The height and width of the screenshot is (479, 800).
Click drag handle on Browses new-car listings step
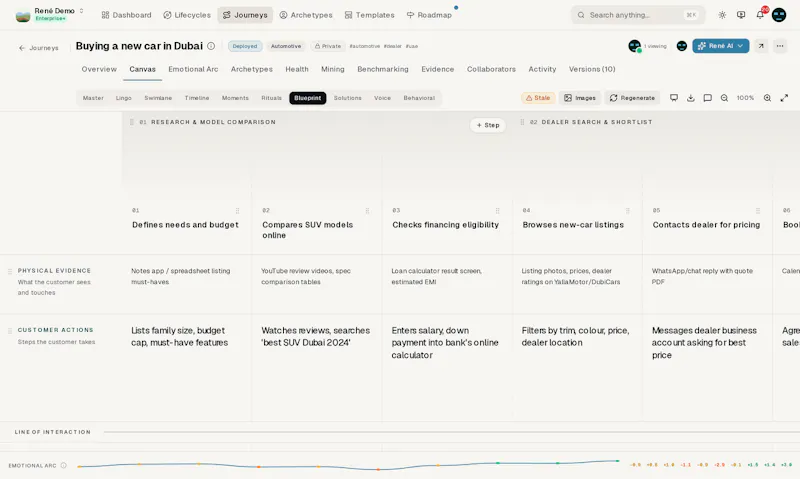(628, 211)
